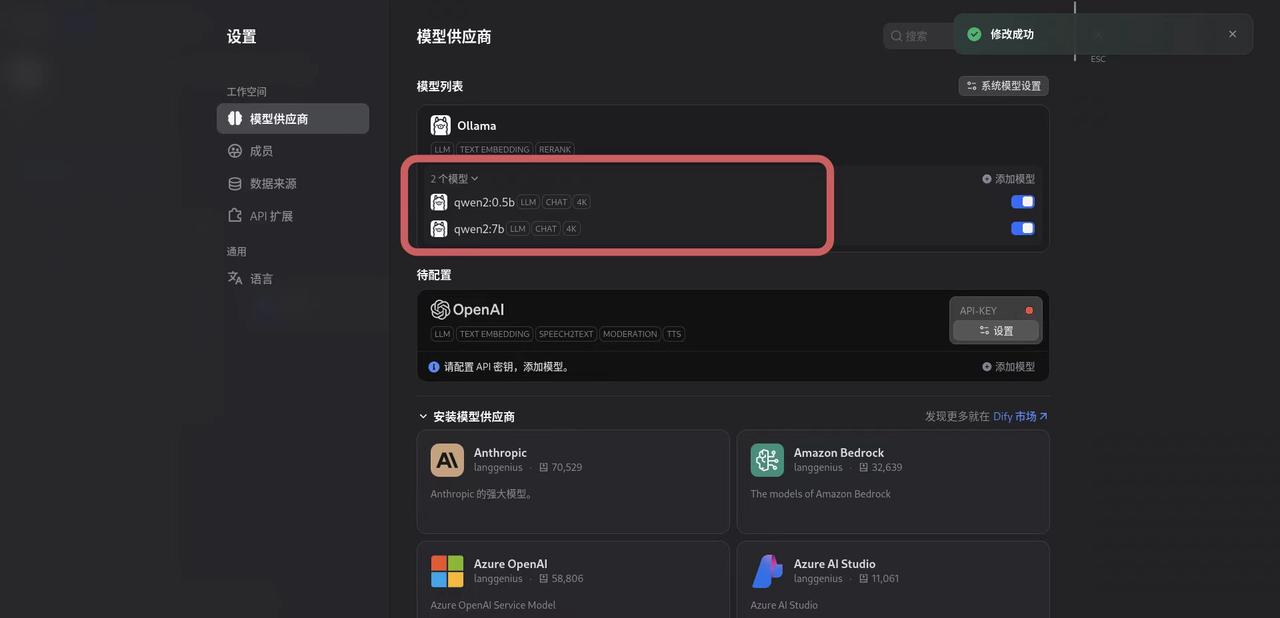The height and width of the screenshot is (618, 1280).
Task: Click the Amazon Bedrock provider icon
Action: [x=767, y=459]
